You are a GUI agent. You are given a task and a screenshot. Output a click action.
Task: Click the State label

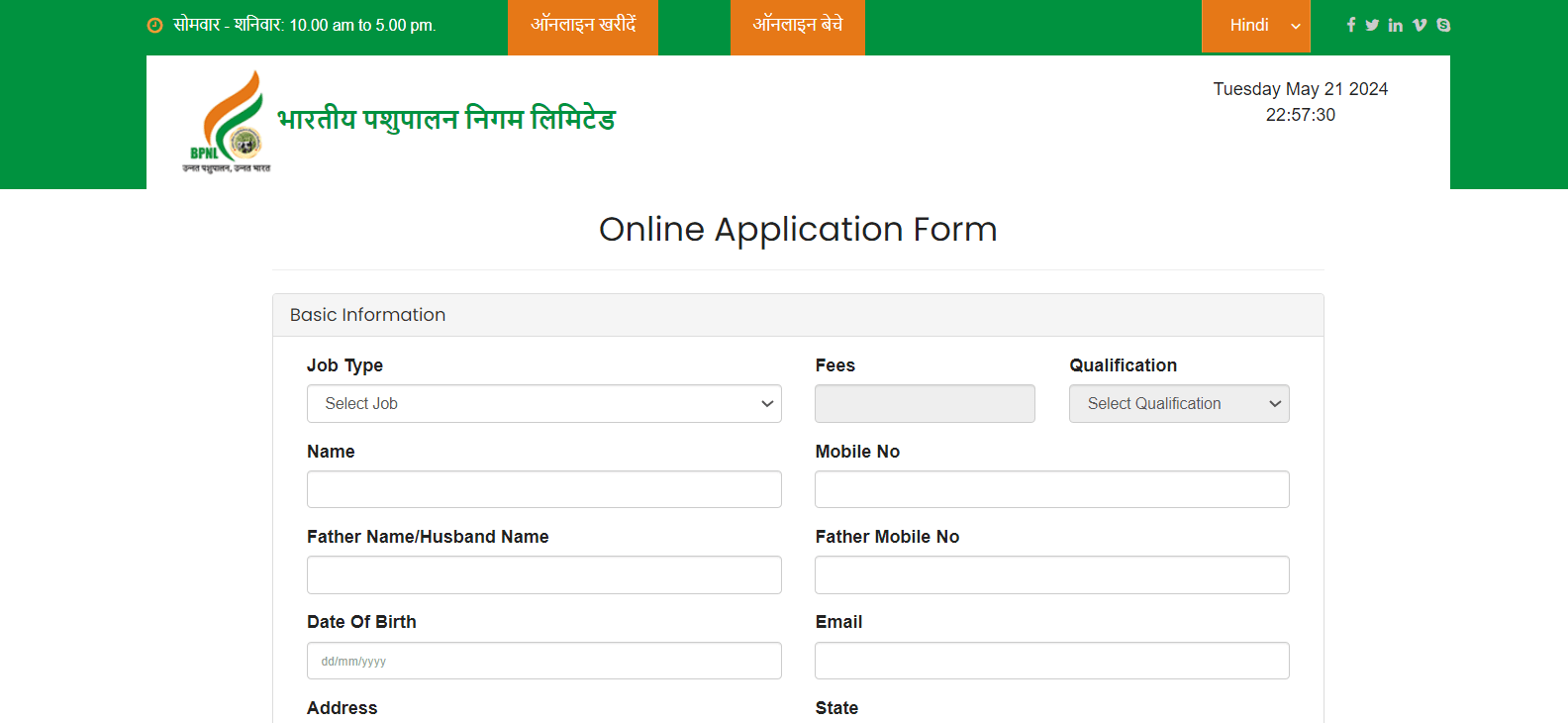point(836,708)
